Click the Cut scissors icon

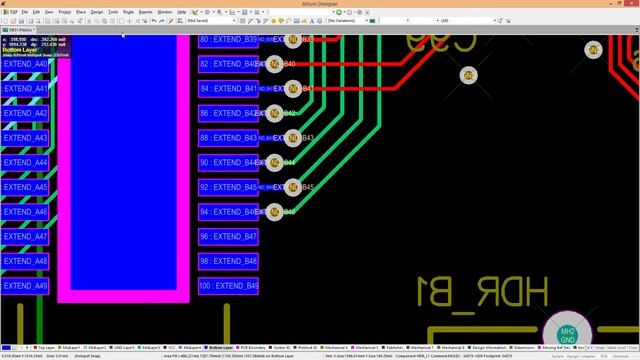click(x=89, y=20)
